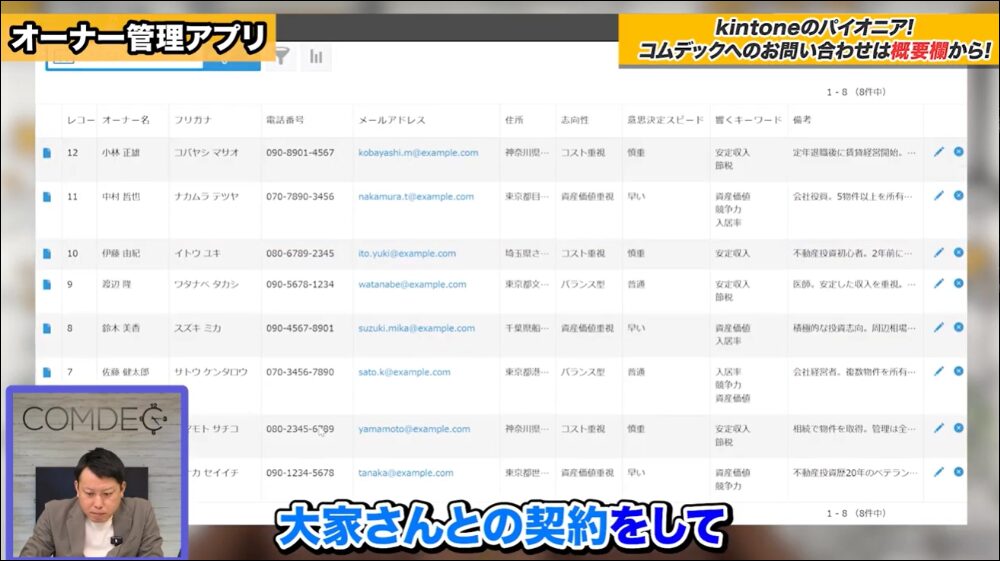Click the suzuki.mika@example.com email link
1000x561 pixels.
[x=416, y=328]
